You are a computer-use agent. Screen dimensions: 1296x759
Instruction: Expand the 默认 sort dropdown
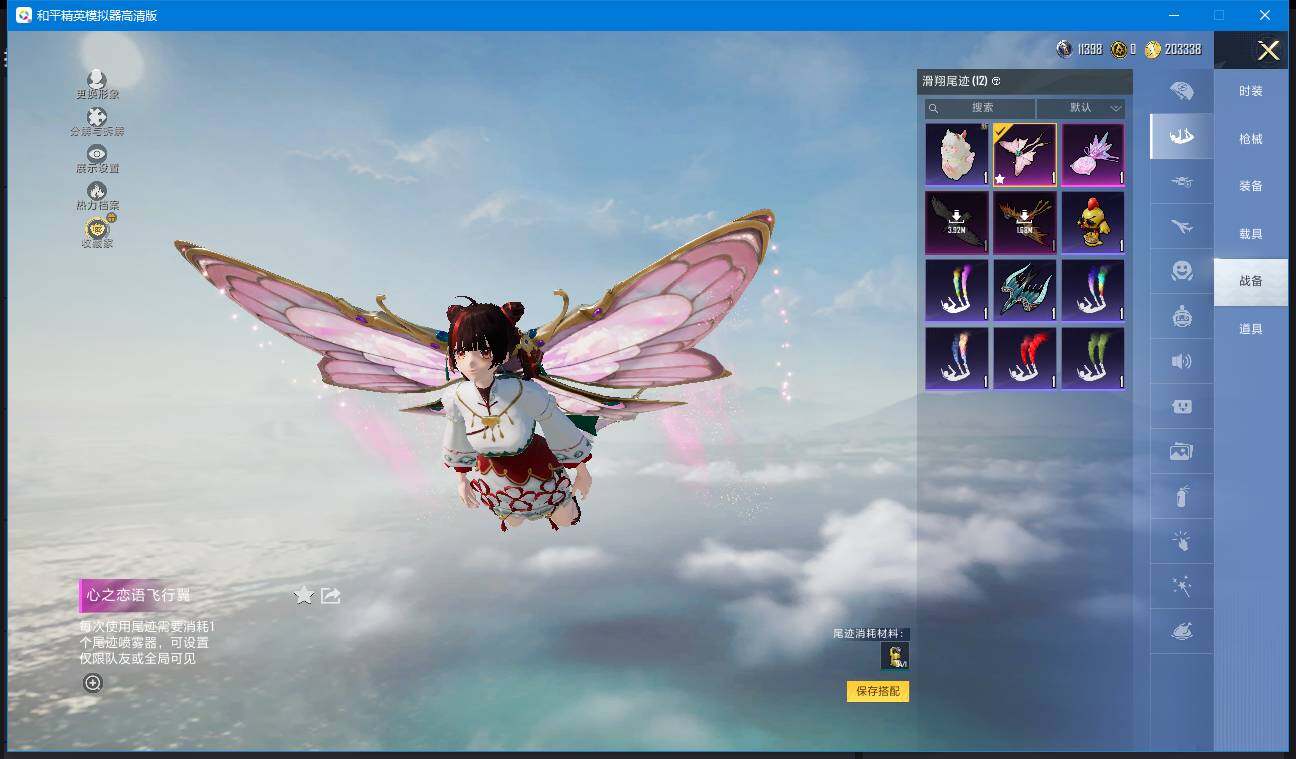1081,108
